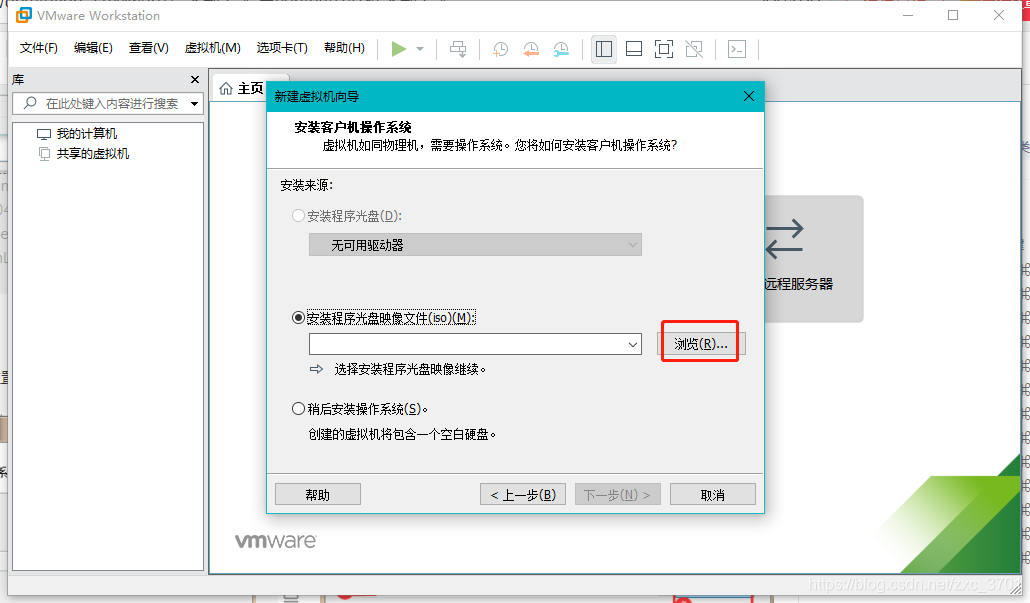Viewport: 1030px width, 603px height.
Task: Select 安装程序光盘映像文件(iso) radio option
Action: tap(299, 316)
